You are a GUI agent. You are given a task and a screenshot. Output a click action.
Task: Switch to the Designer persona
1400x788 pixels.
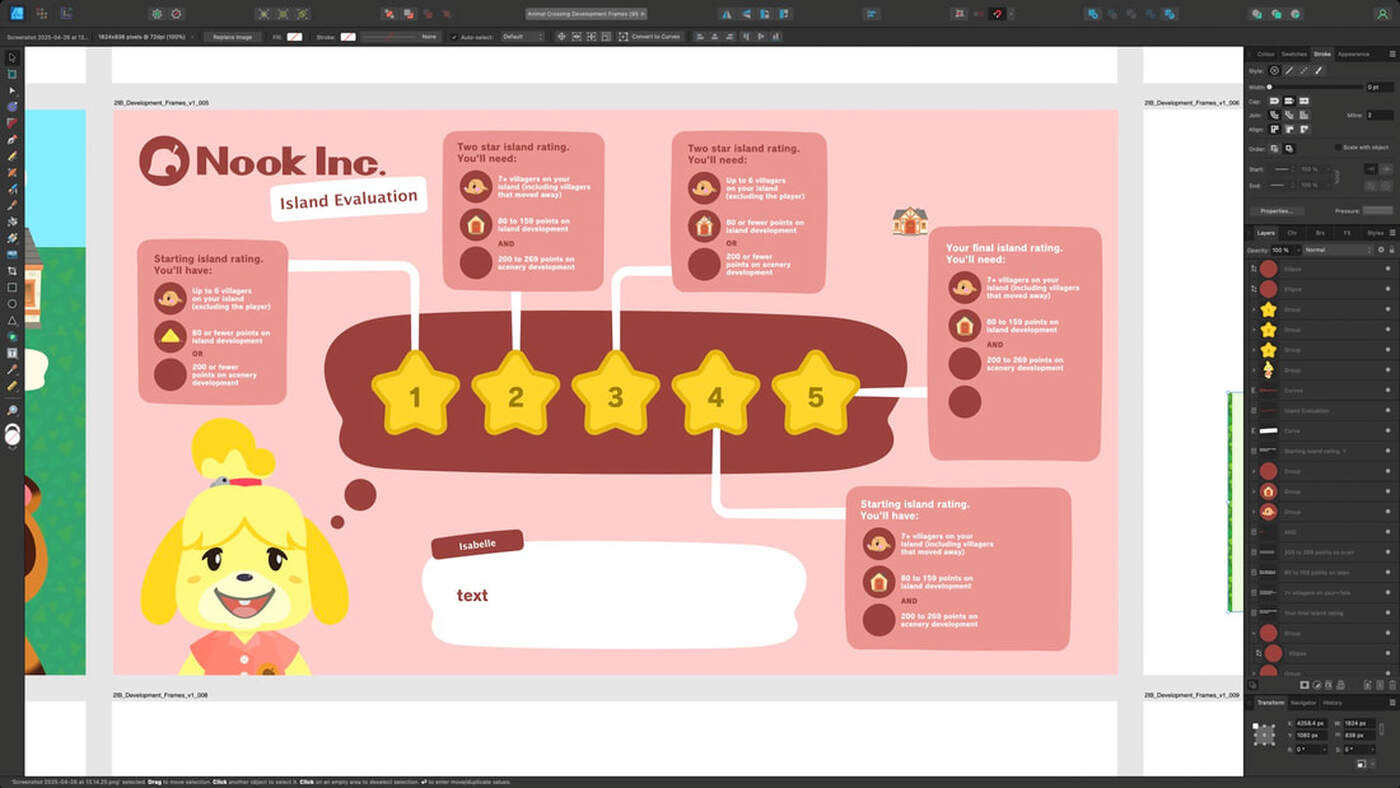(16, 14)
